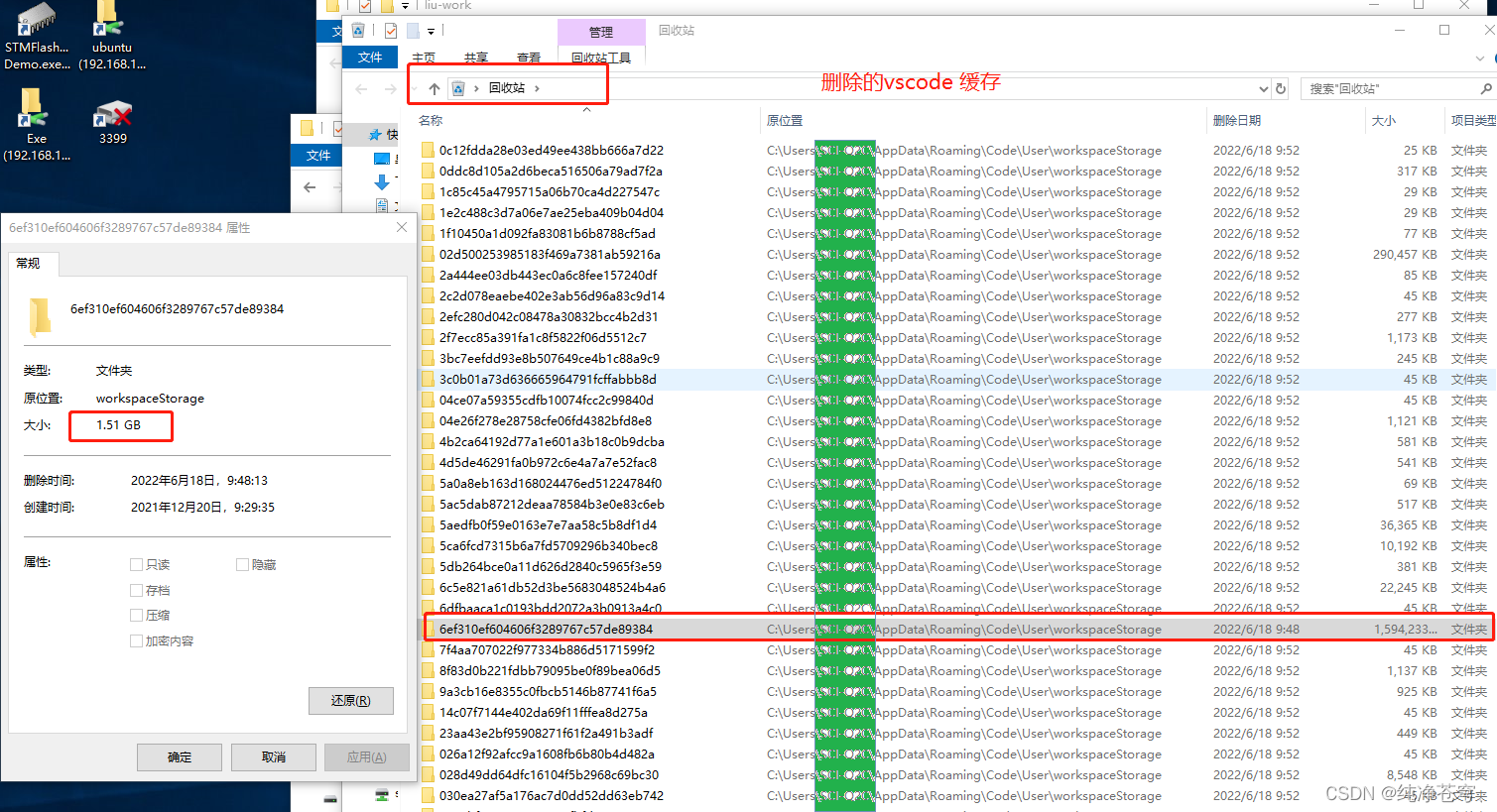The height and width of the screenshot is (812, 1497).
Task: Click 290,457 KB size cell
Action: (x=1405, y=254)
